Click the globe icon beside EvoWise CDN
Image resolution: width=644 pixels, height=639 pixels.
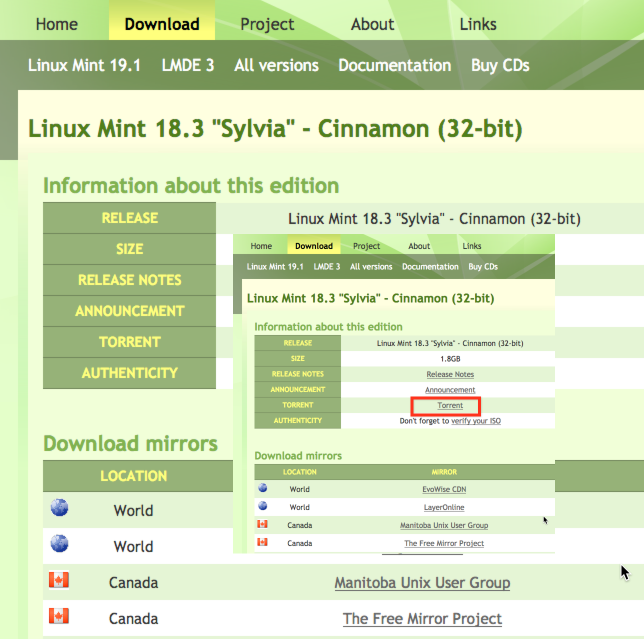[x=263, y=488]
